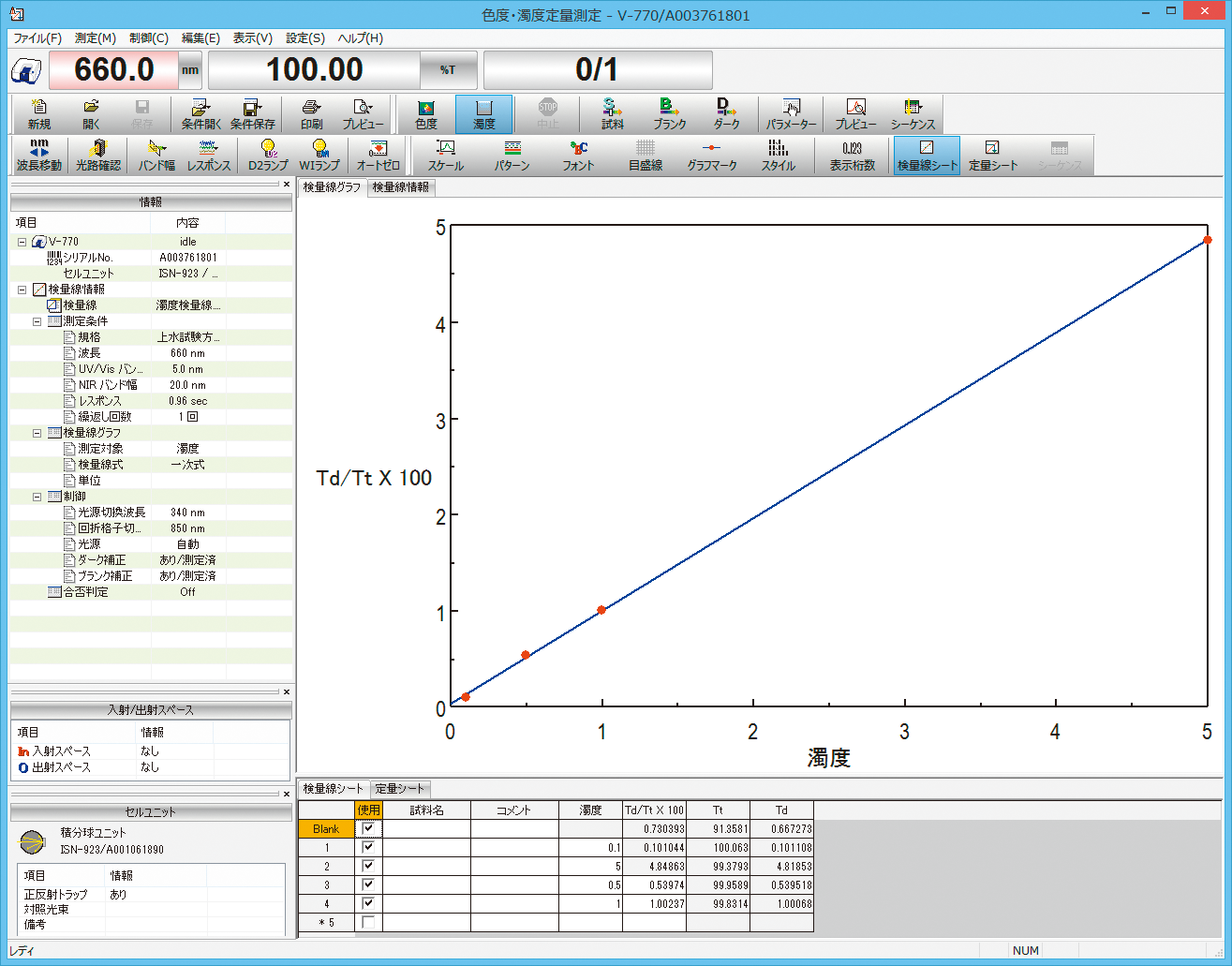
Task: Switch to the 検量線情報 tab
Action: [401, 187]
